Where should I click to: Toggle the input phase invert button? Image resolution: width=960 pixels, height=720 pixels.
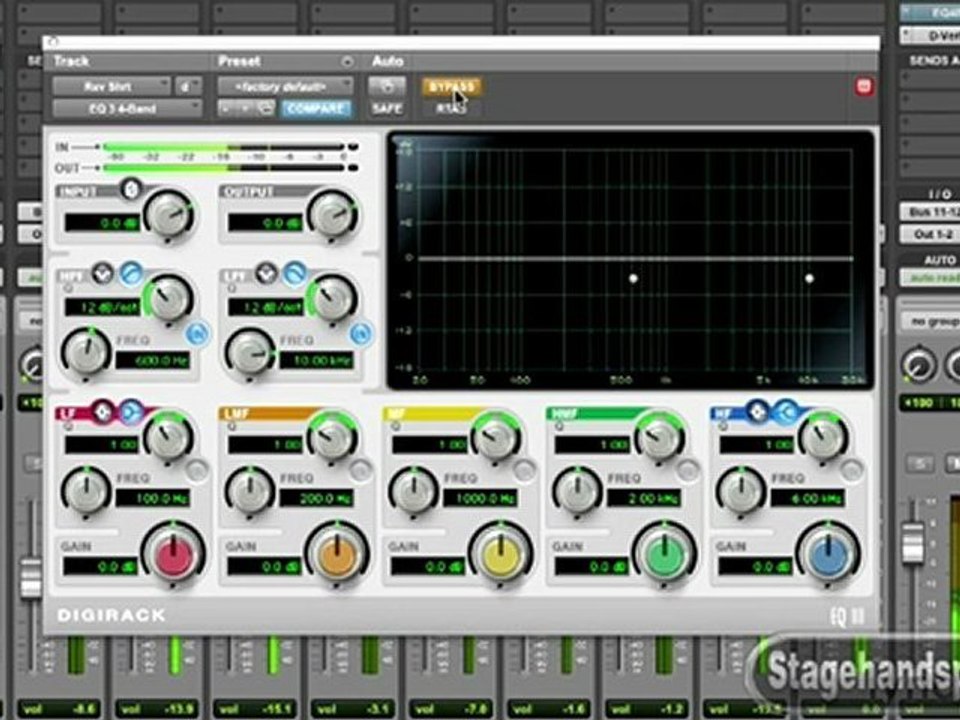click(130, 189)
